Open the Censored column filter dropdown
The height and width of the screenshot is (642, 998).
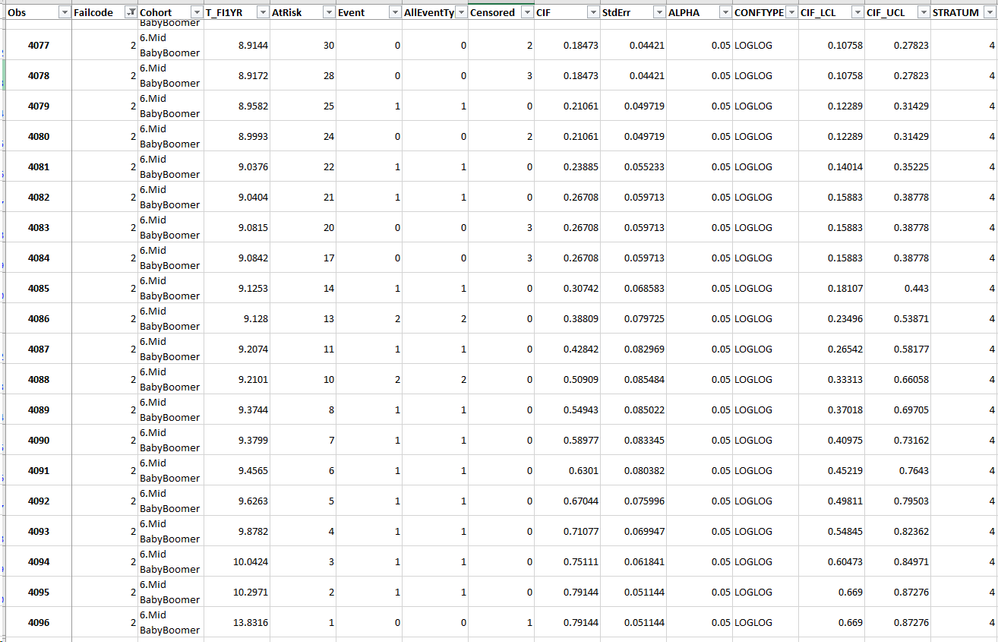click(528, 12)
